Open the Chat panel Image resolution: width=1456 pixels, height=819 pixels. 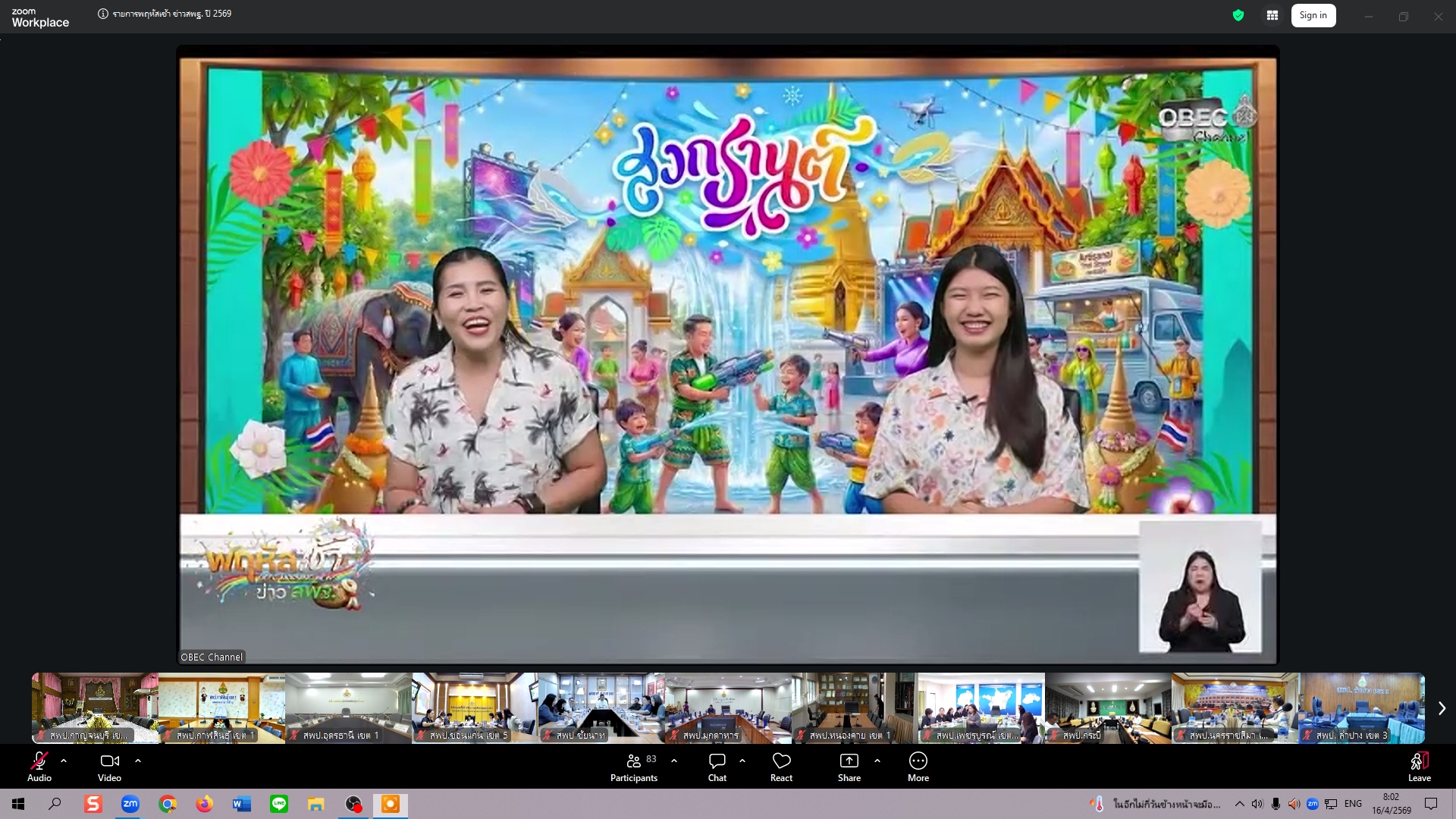tap(717, 766)
